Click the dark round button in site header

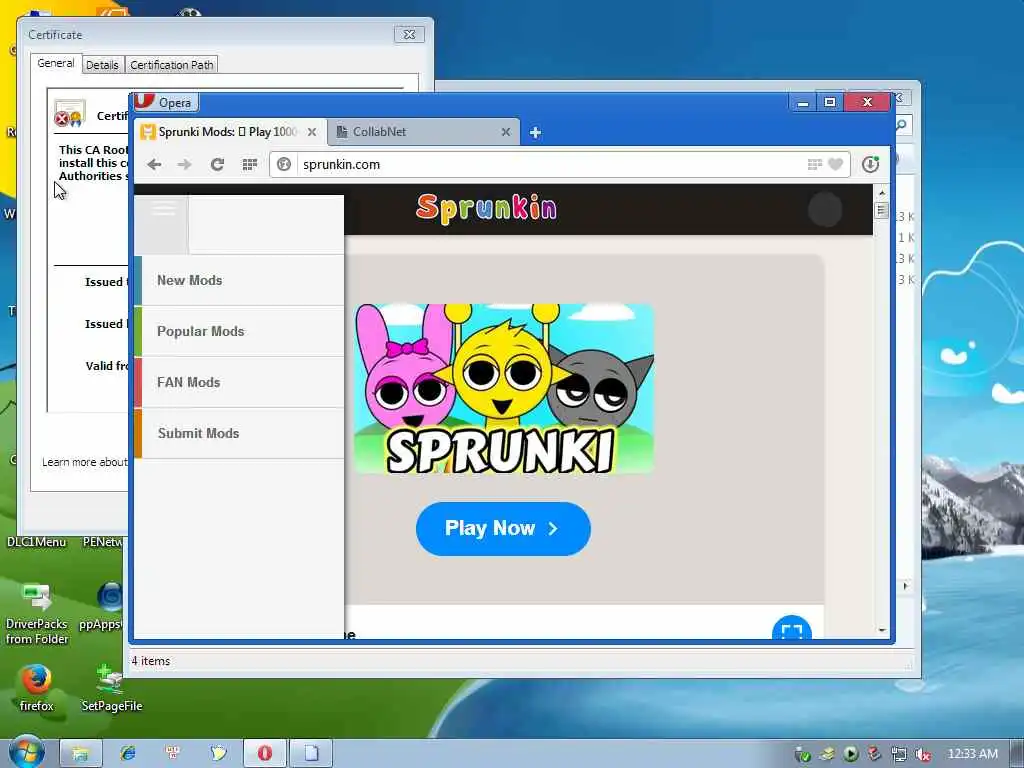tap(825, 210)
